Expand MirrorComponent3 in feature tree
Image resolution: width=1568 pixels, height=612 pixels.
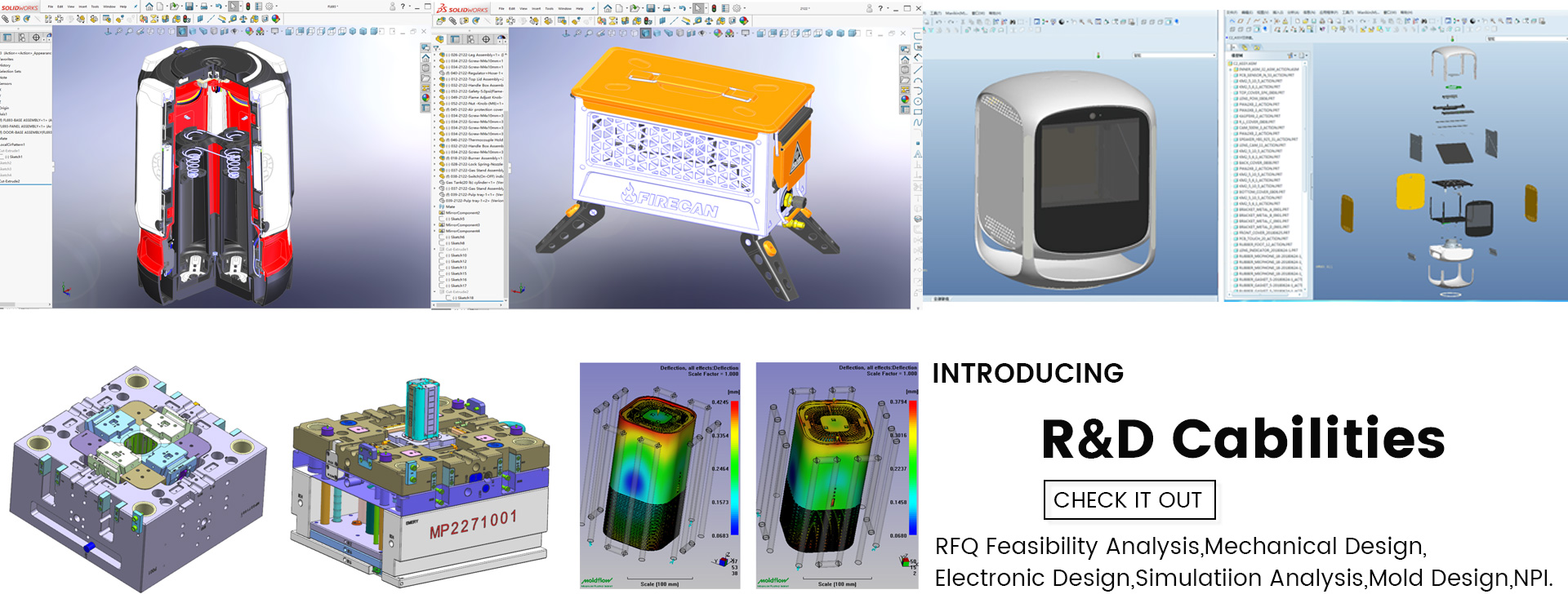[x=435, y=225]
